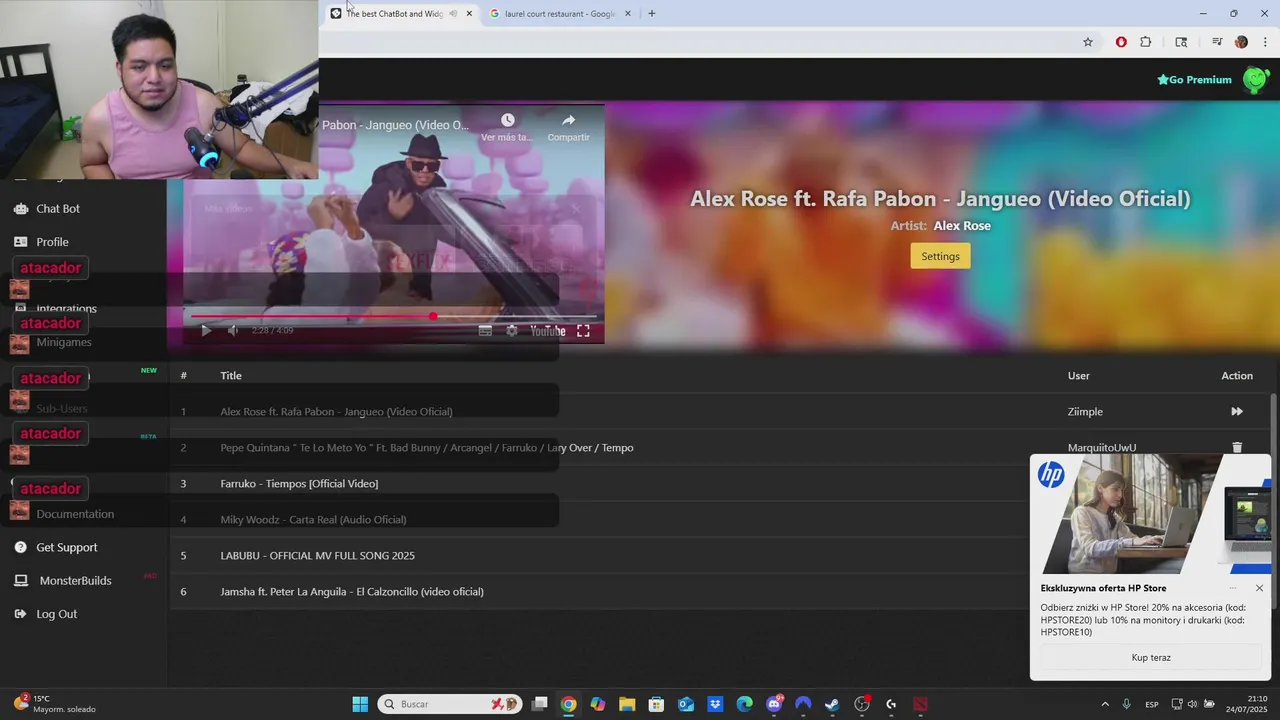Click the MonsterBuilds monitor icon
This screenshot has height=720, width=1280.
pos(20,580)
